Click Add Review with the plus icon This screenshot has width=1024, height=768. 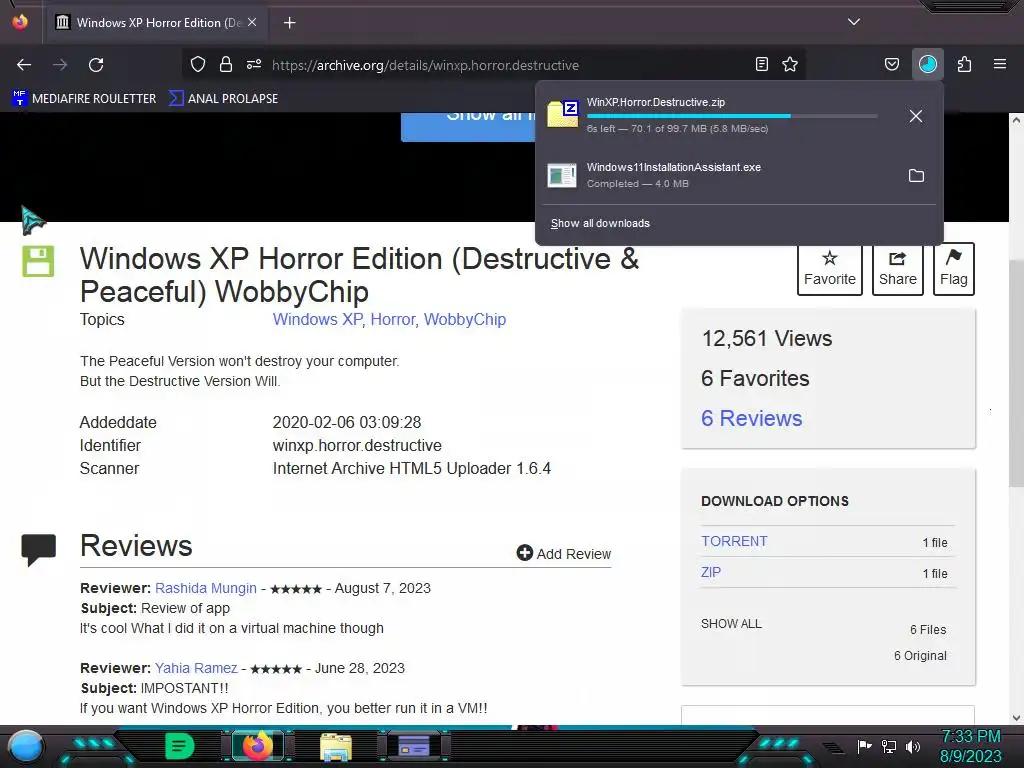click(564, 554)
